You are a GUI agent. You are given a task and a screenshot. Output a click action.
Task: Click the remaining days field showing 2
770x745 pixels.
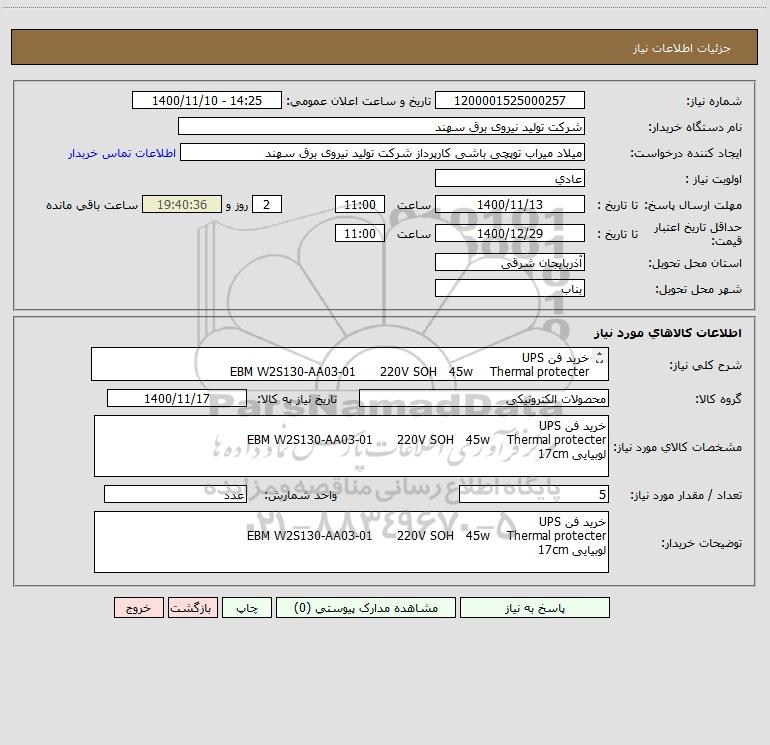click(x=267, y=204)
